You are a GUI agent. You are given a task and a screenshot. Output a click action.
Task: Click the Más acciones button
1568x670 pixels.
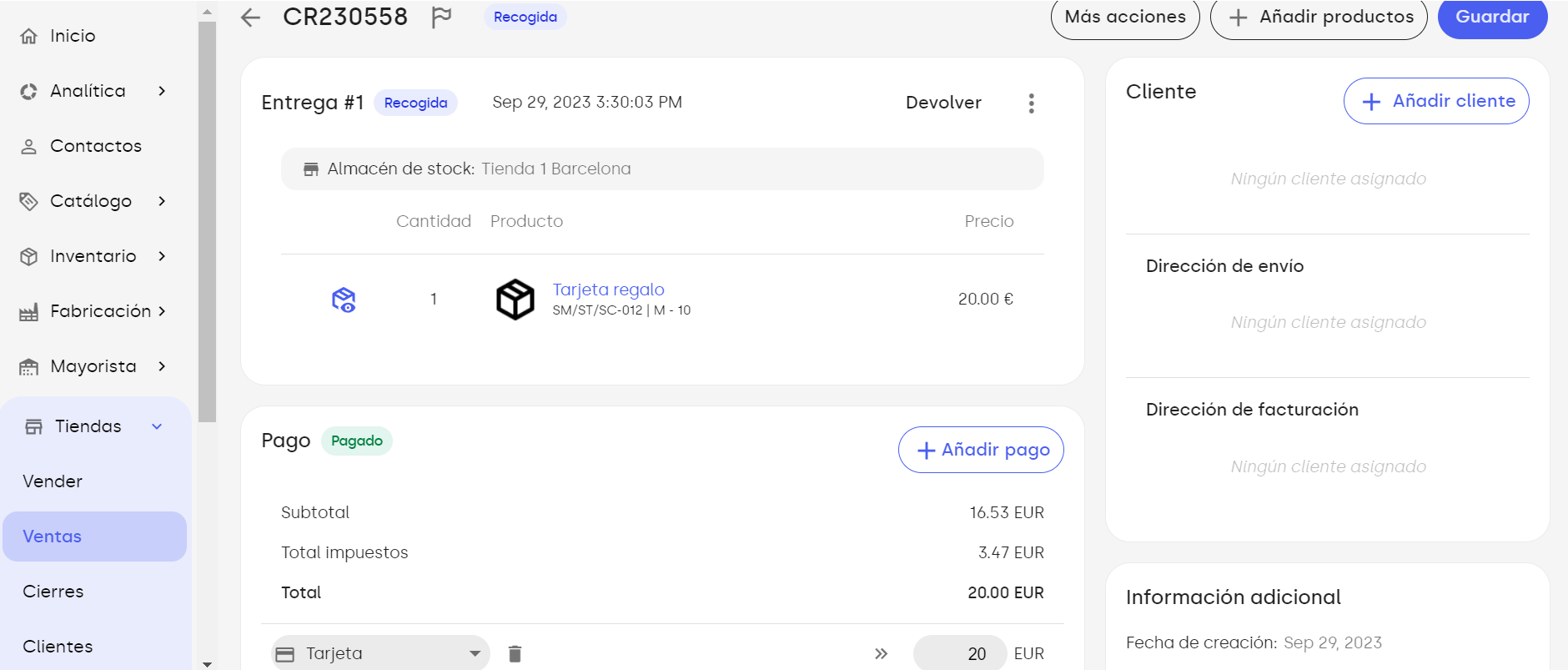coord(1125,18)
